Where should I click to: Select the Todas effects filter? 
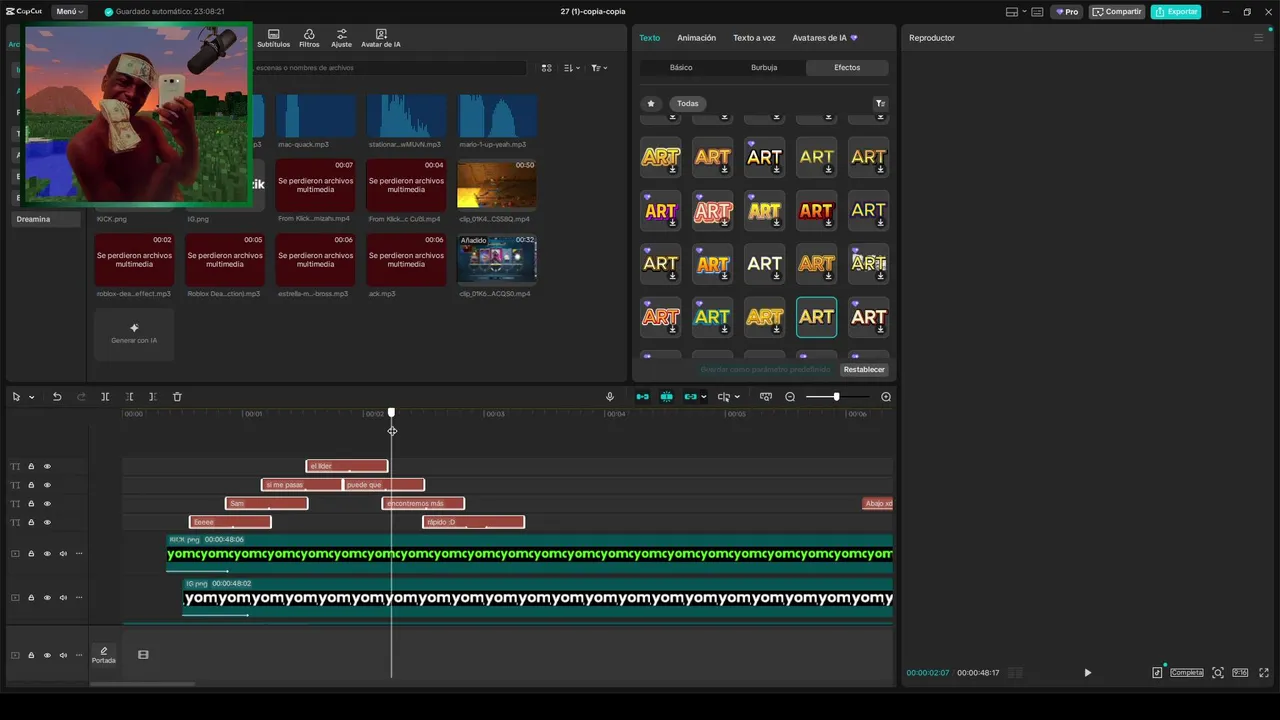click(x=688, y=103)
